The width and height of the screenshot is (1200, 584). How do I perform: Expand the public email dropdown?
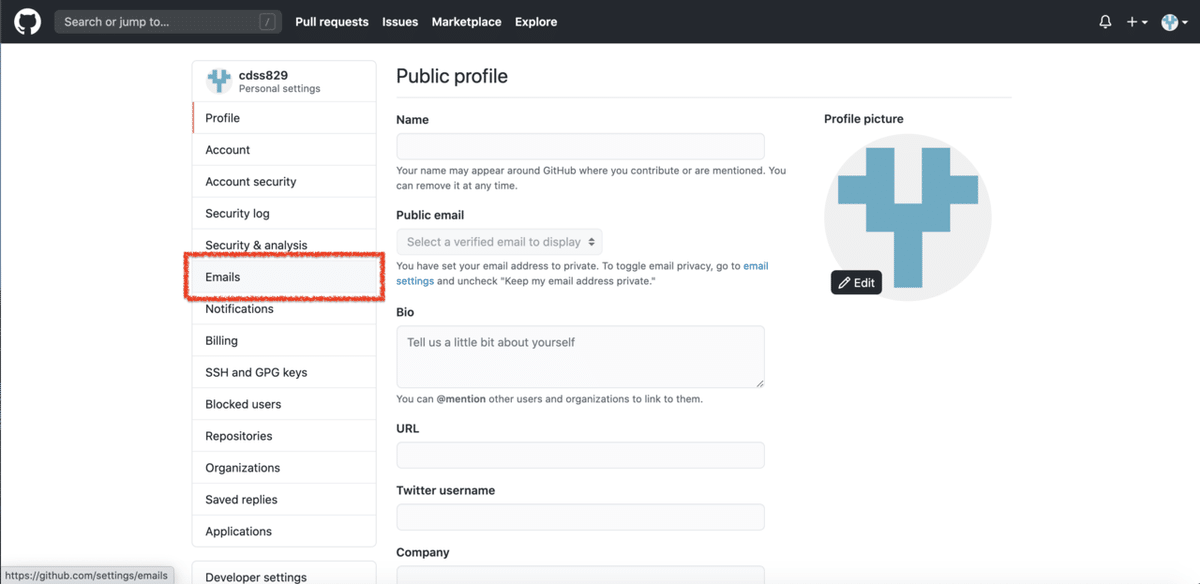coord(500,242)
